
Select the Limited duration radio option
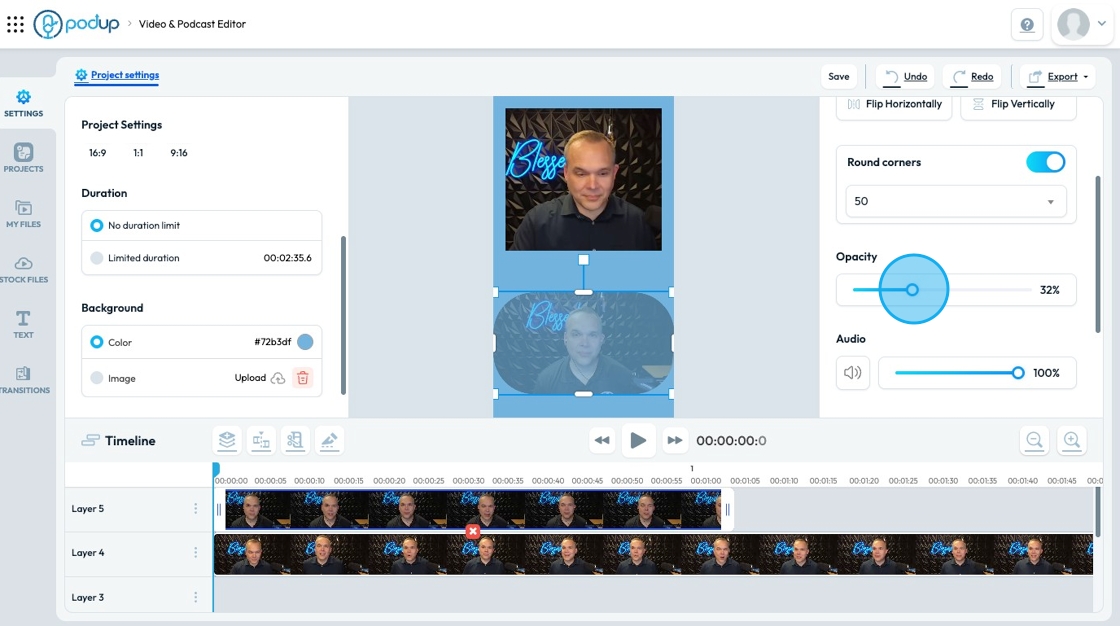coord(96,258)
